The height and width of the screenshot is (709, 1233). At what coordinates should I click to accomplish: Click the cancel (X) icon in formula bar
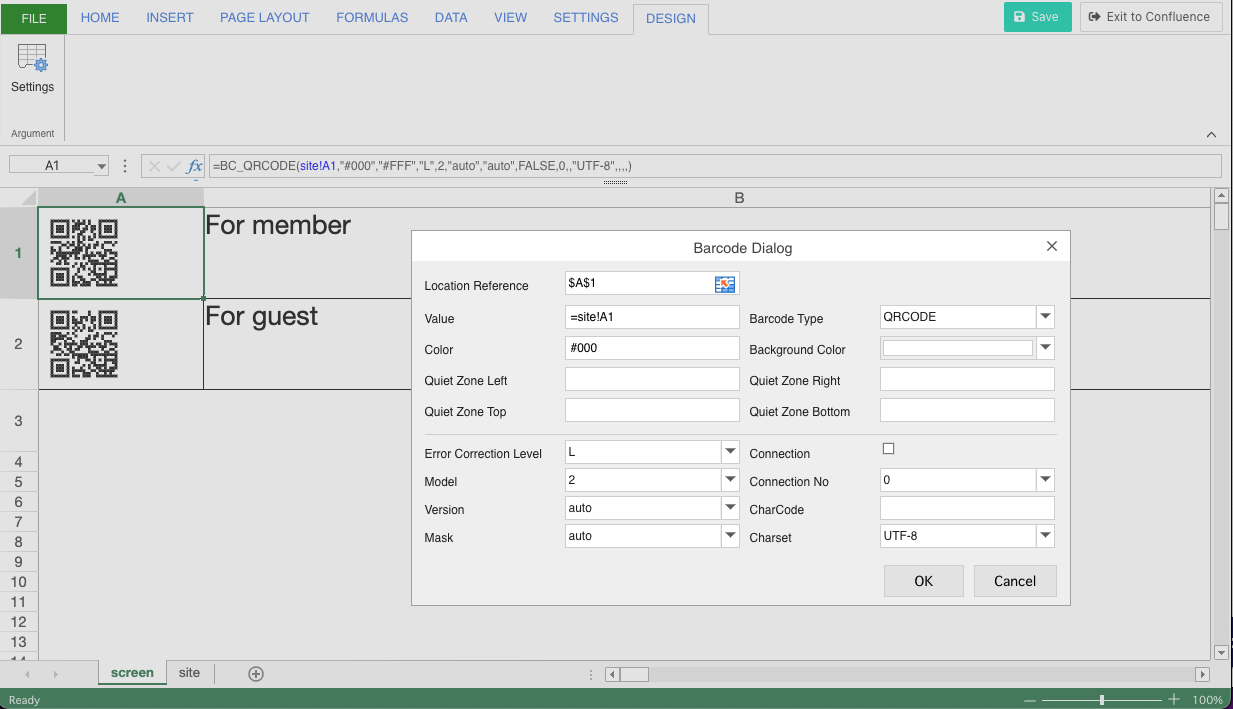[154, 166]
